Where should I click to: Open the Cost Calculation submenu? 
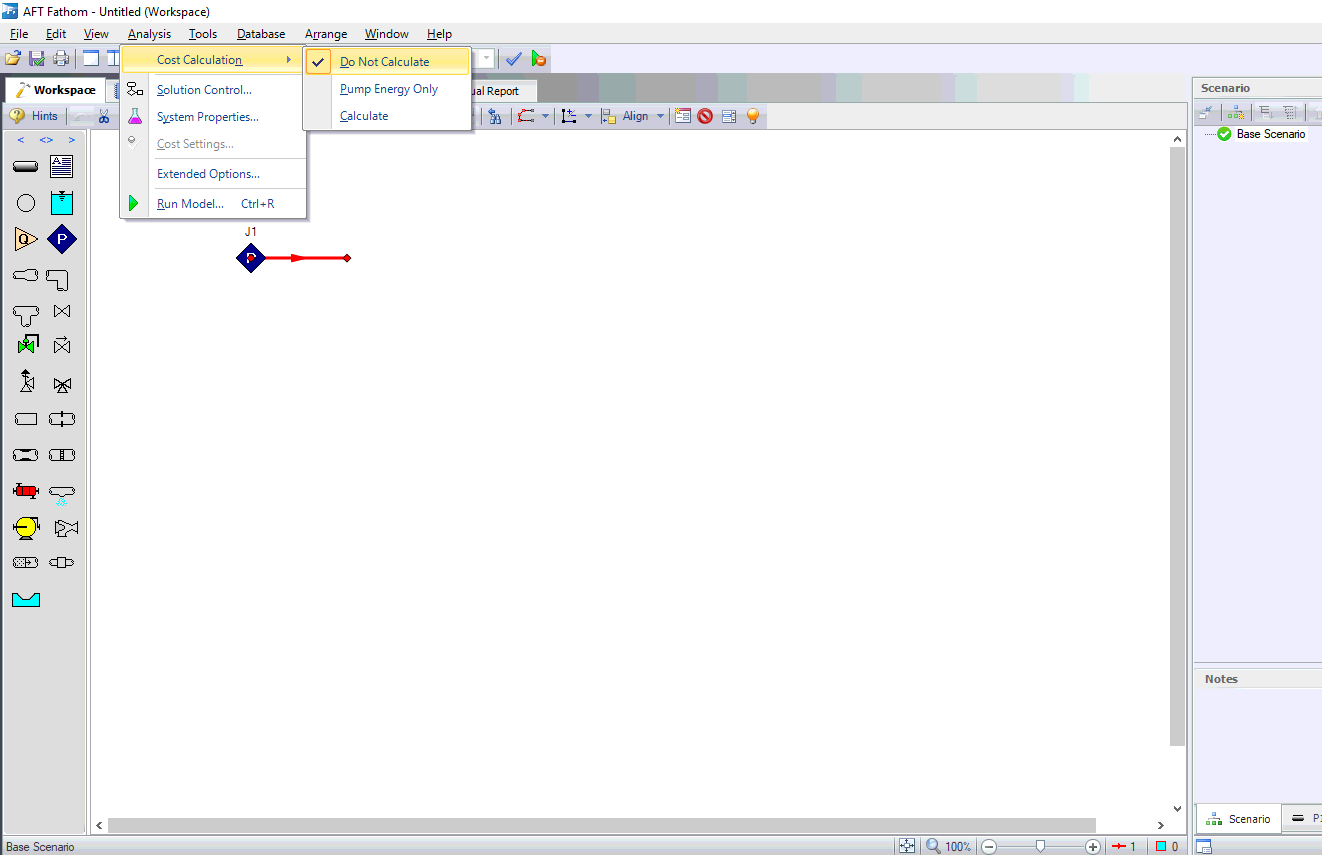pyautogui.click(x=212, y=60)
